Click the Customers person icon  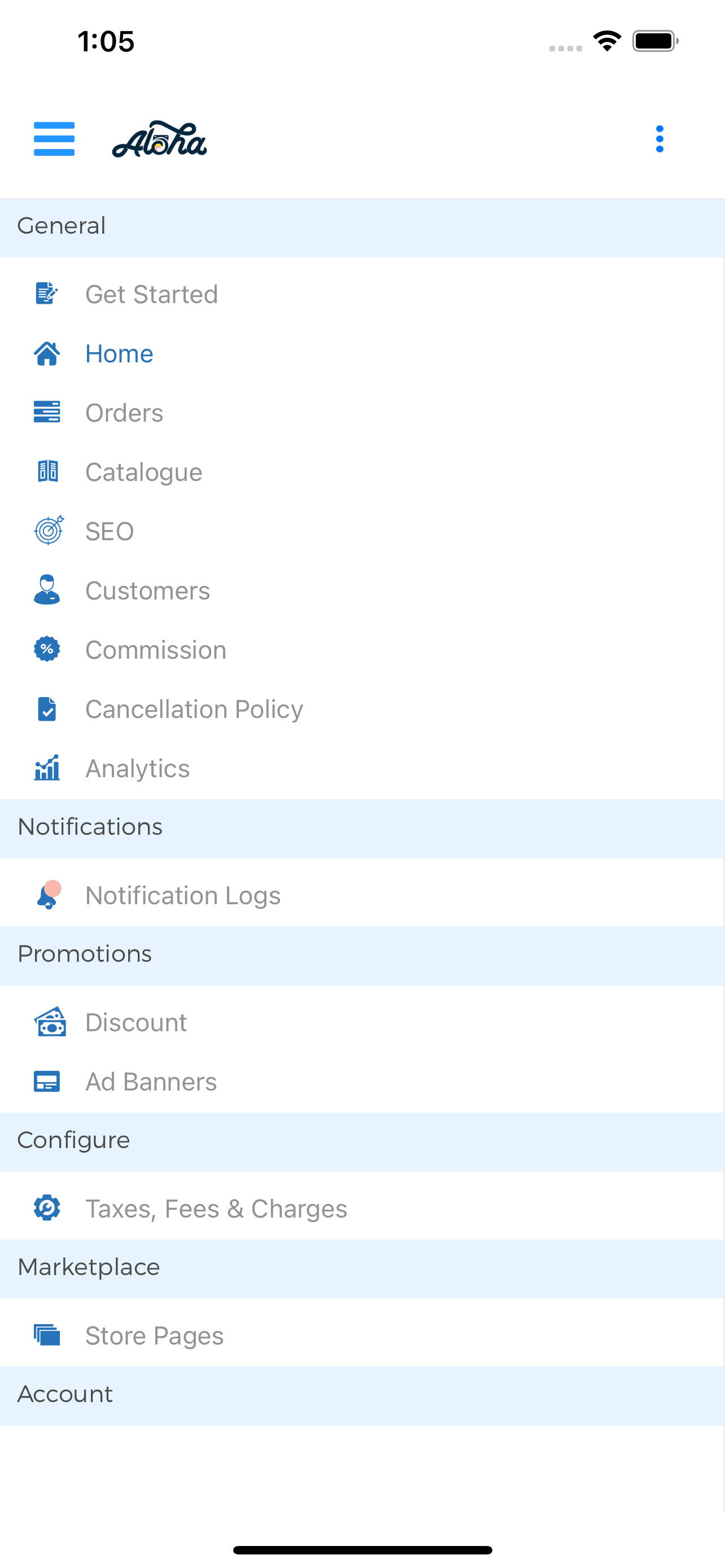(47, 590)
